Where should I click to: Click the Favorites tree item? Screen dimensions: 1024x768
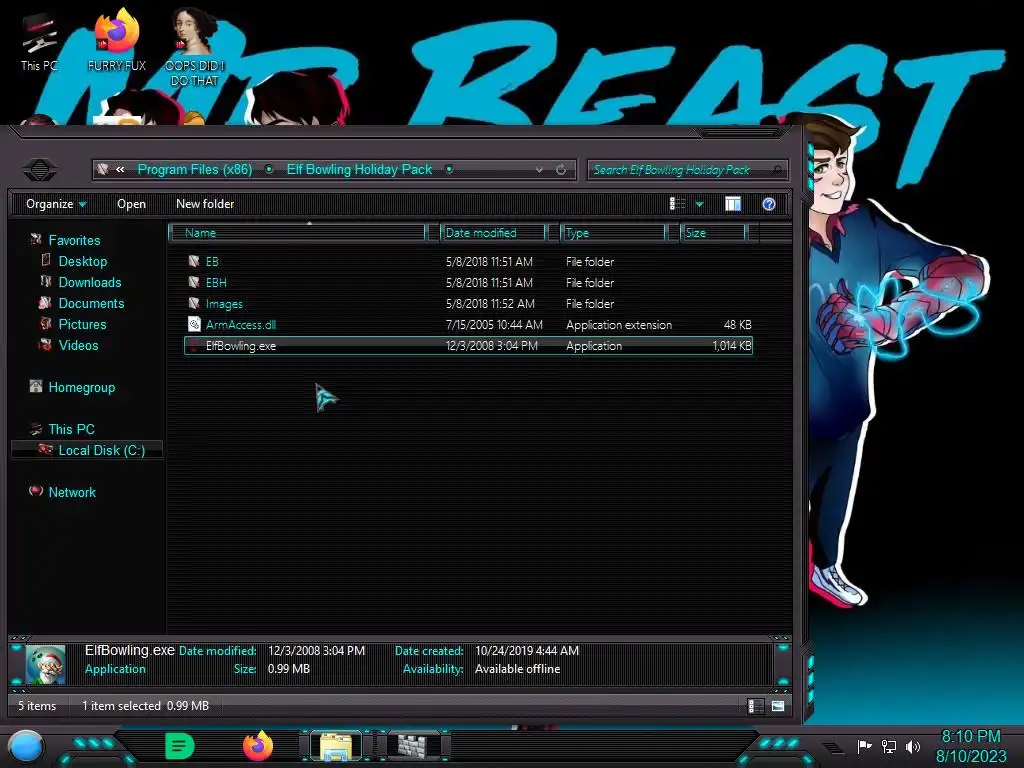click(74, 240)
